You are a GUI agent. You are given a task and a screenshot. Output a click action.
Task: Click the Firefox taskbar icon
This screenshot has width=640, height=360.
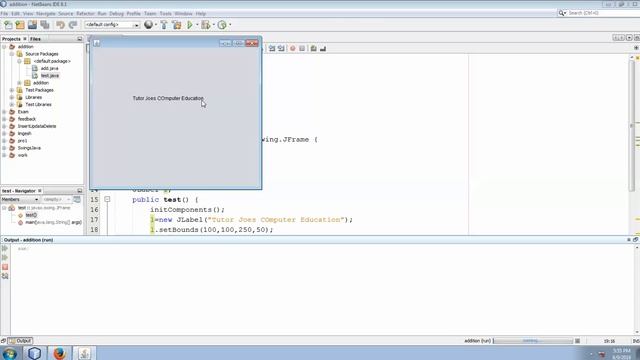coord(60,353)
